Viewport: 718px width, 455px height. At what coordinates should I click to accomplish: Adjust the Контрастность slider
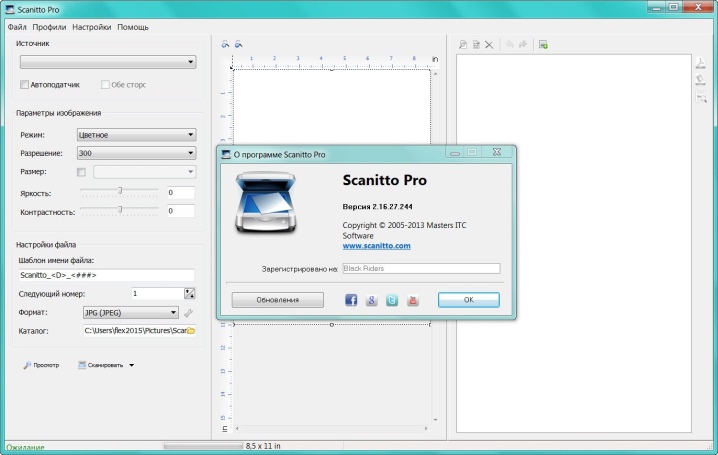pos(119,211)
